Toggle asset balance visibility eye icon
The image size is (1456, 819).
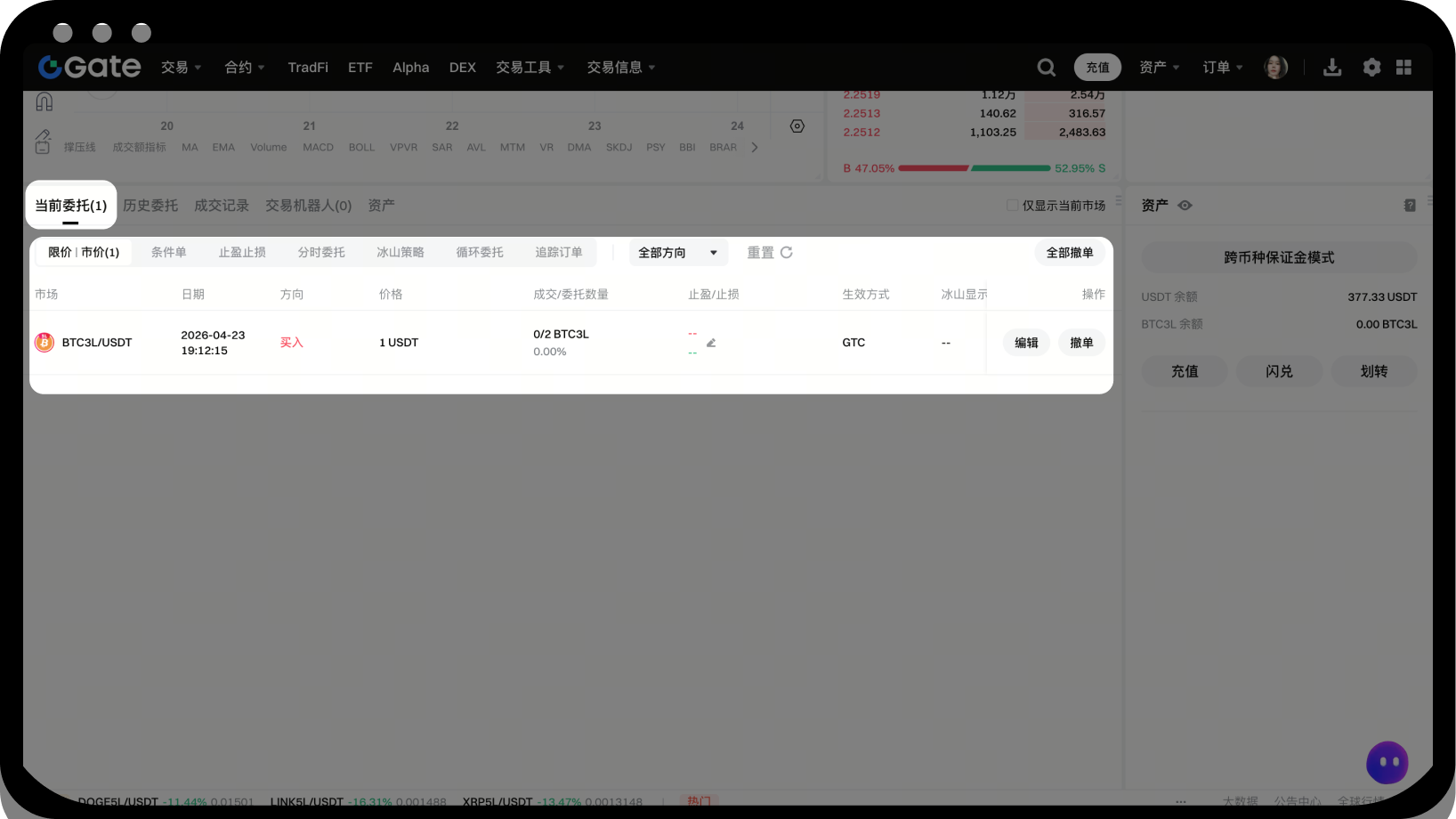[x=1185, y=206]
